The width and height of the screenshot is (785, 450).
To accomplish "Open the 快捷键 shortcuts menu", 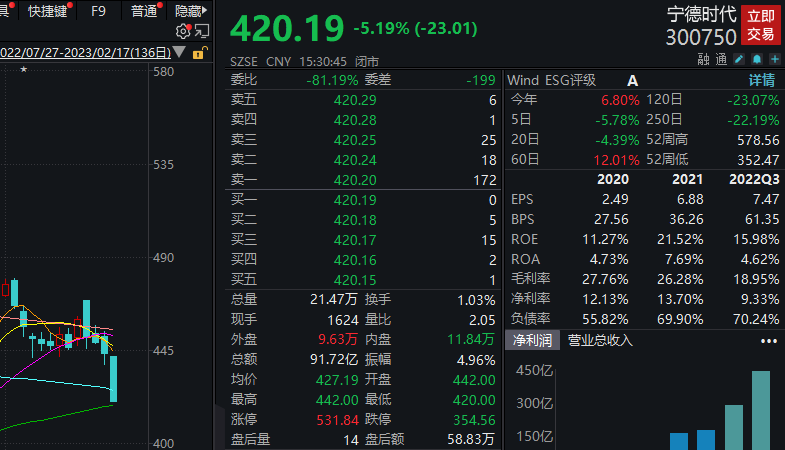I will [x=48, y=11].
